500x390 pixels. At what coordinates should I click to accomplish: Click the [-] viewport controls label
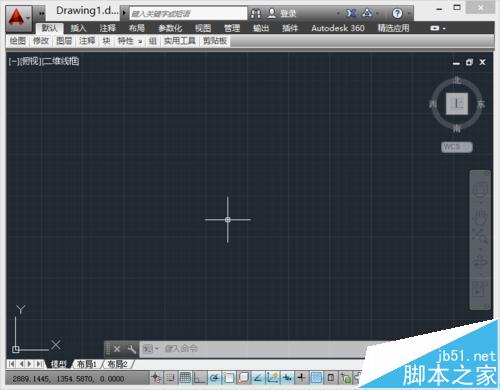click(x=13, y=61)
